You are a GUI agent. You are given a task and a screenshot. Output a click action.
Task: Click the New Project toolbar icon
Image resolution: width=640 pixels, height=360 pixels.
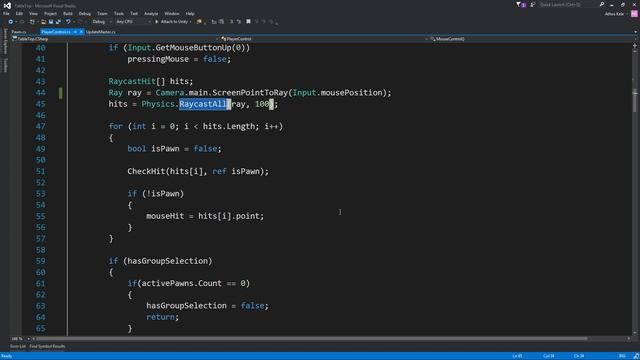point(32,22)
